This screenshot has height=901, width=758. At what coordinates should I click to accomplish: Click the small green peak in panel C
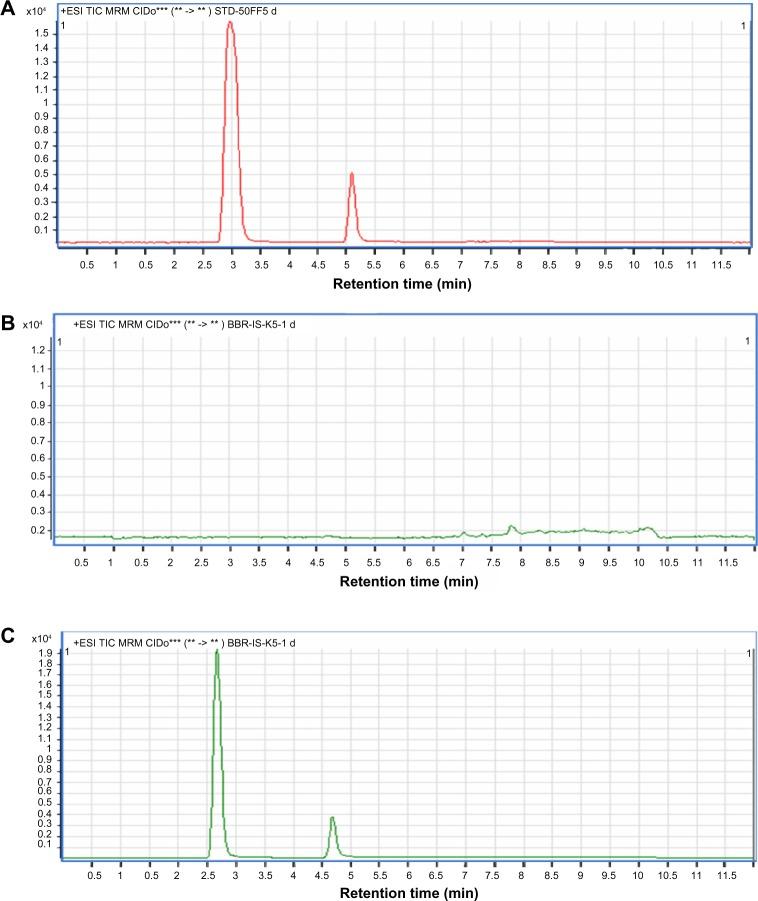[333, 837]
